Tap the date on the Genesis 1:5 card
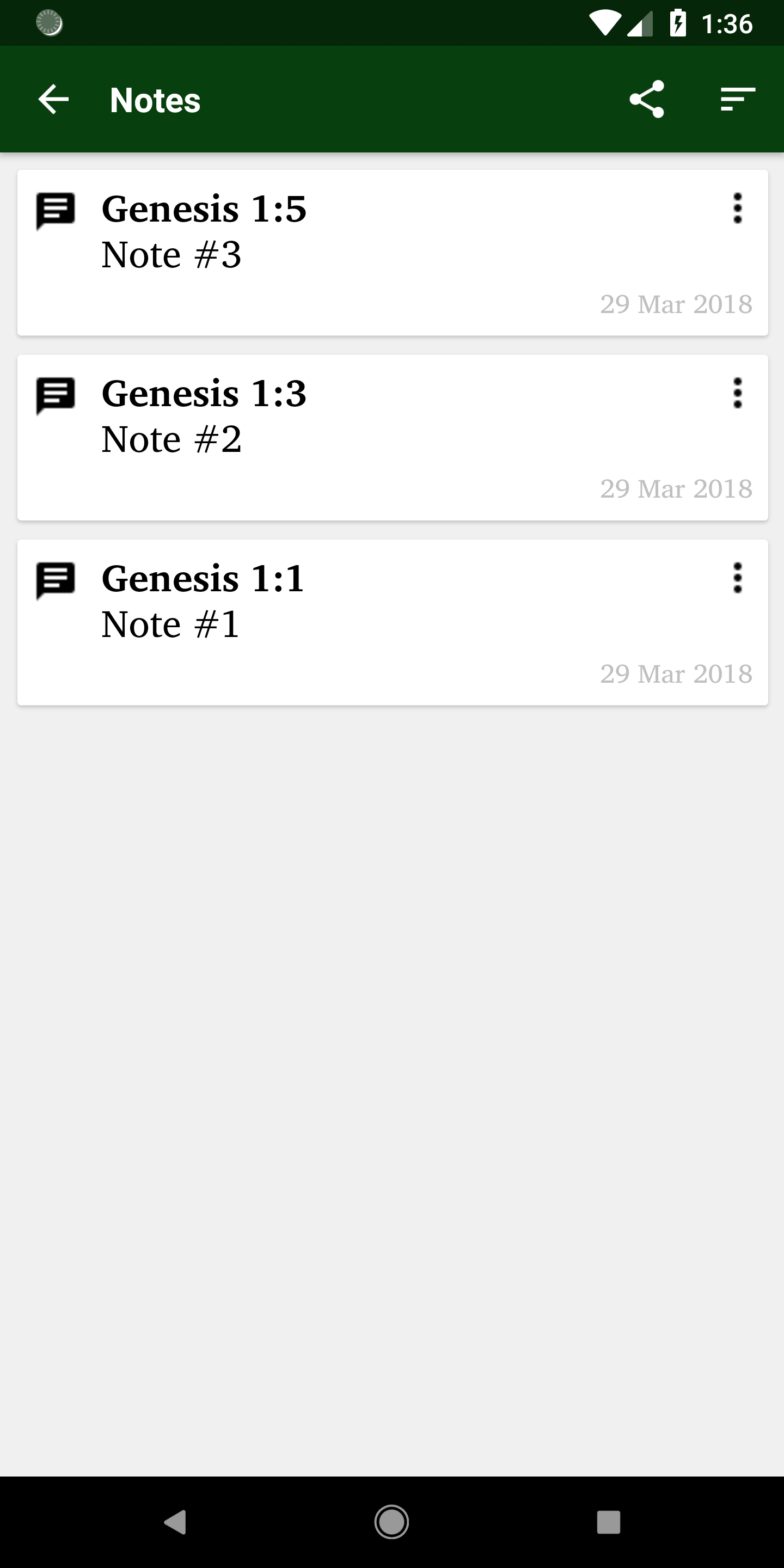 676,304
